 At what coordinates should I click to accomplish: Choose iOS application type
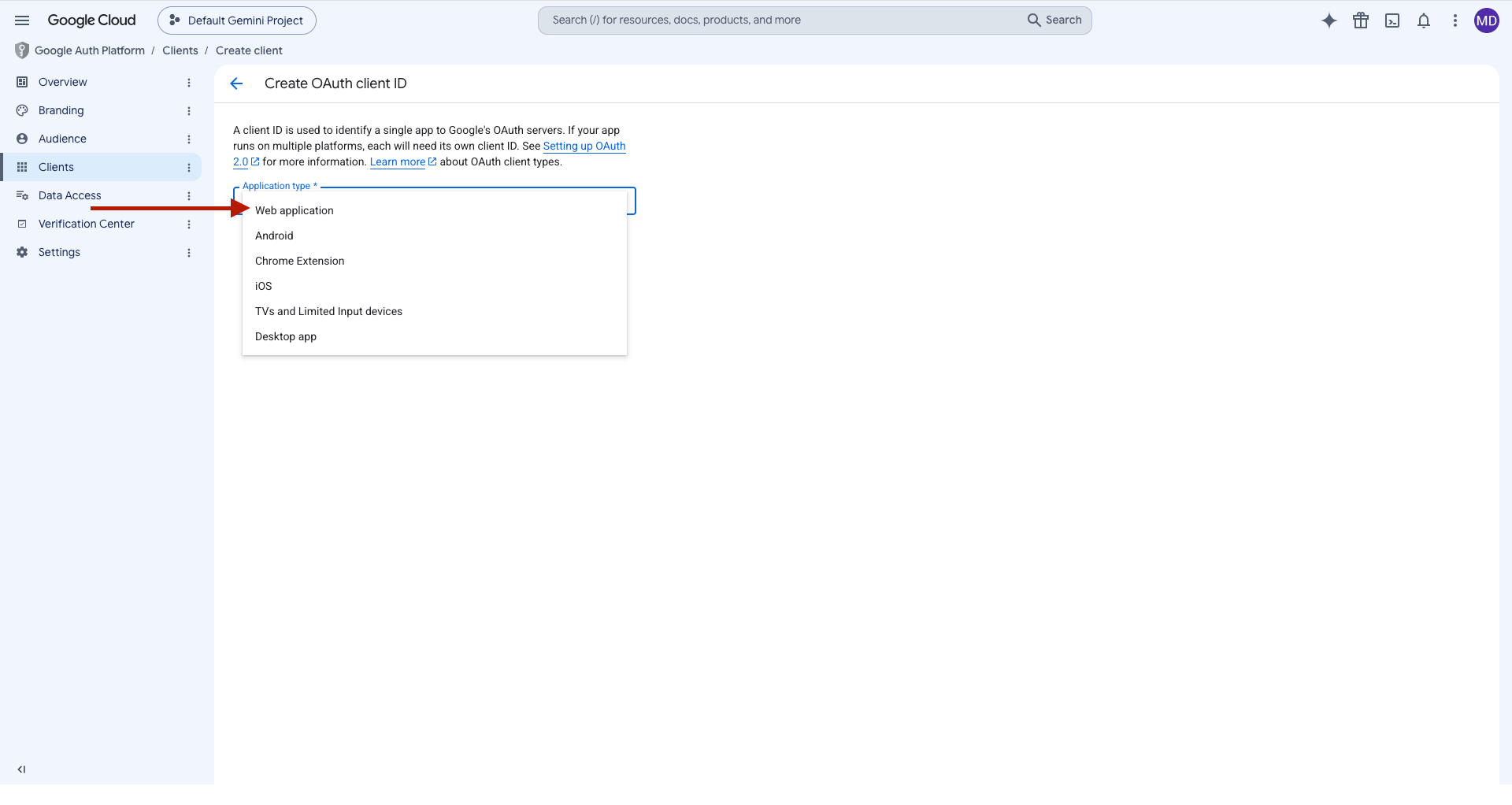tap(435, 286)
